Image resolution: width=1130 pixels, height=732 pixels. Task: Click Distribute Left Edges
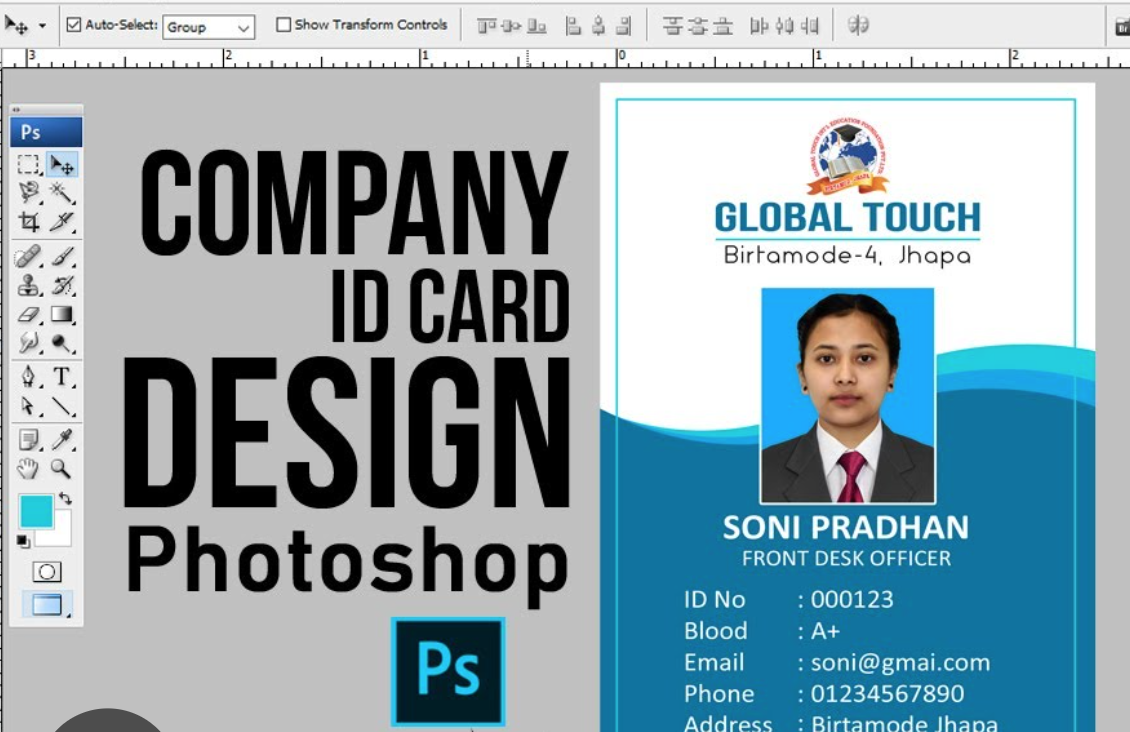tap(758, 27)
